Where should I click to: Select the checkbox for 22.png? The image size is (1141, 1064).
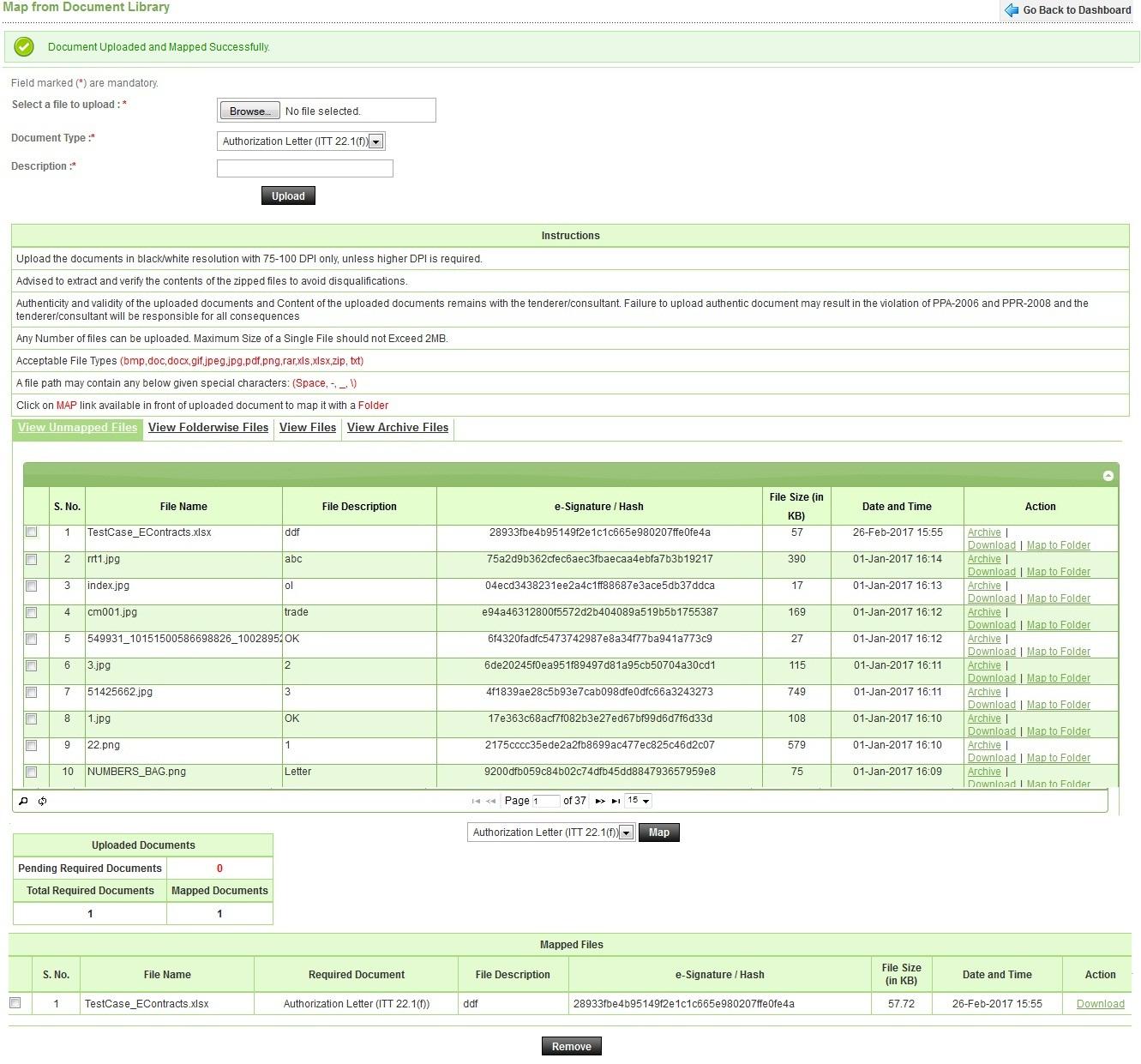click(x=32, y=745)
